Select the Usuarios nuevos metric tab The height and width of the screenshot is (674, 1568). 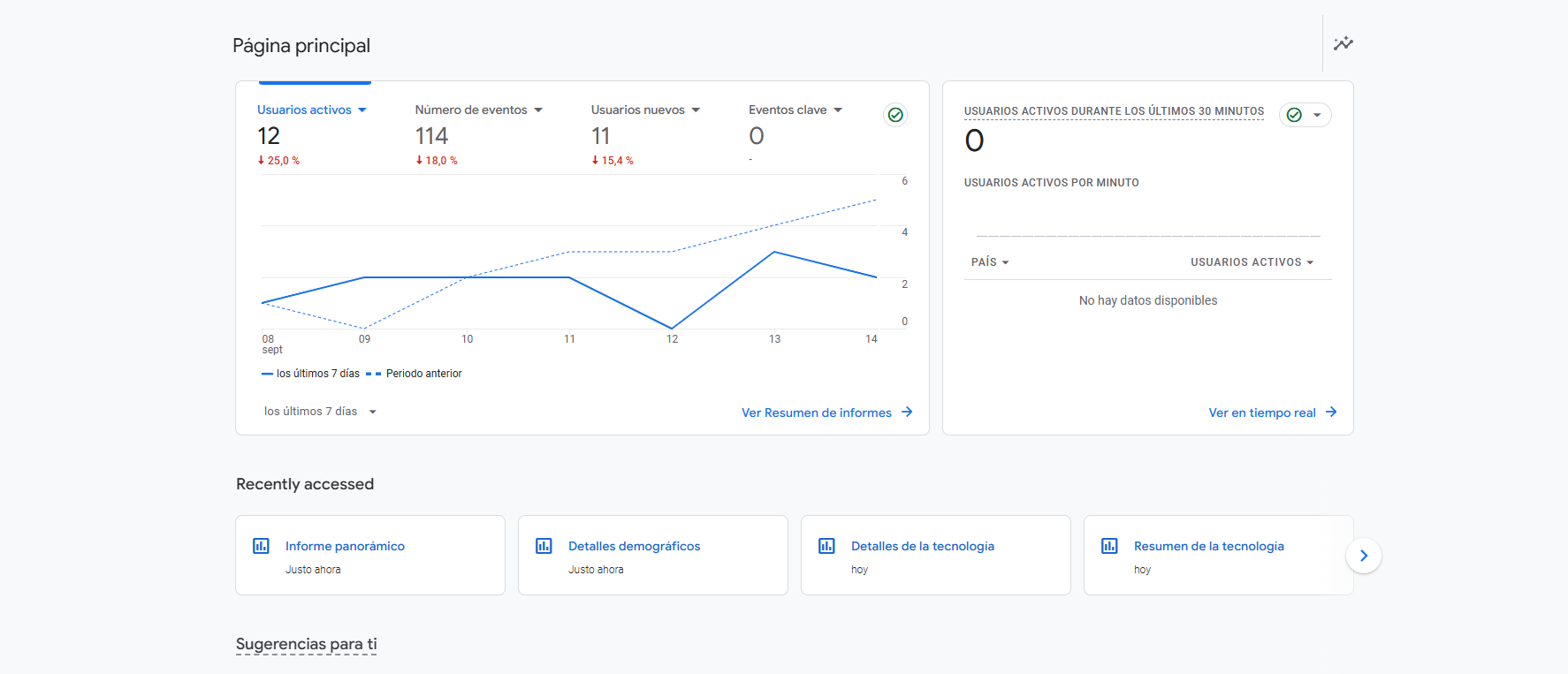[x=637, y=110]
